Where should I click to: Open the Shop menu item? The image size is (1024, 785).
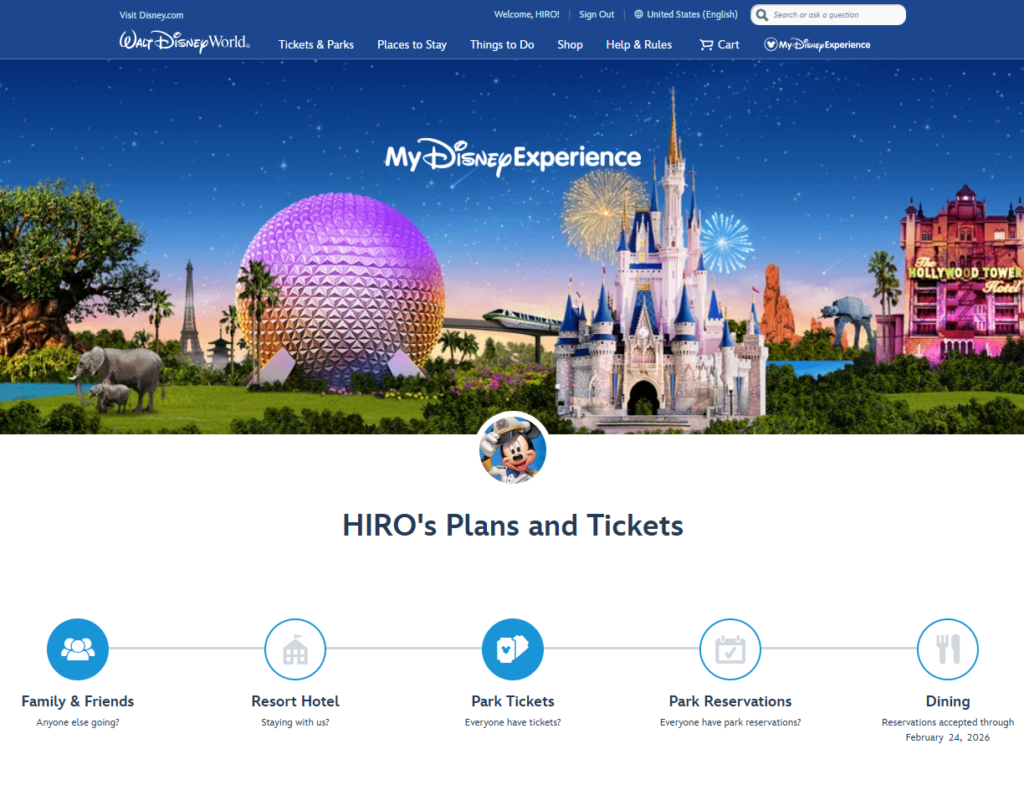570,45
